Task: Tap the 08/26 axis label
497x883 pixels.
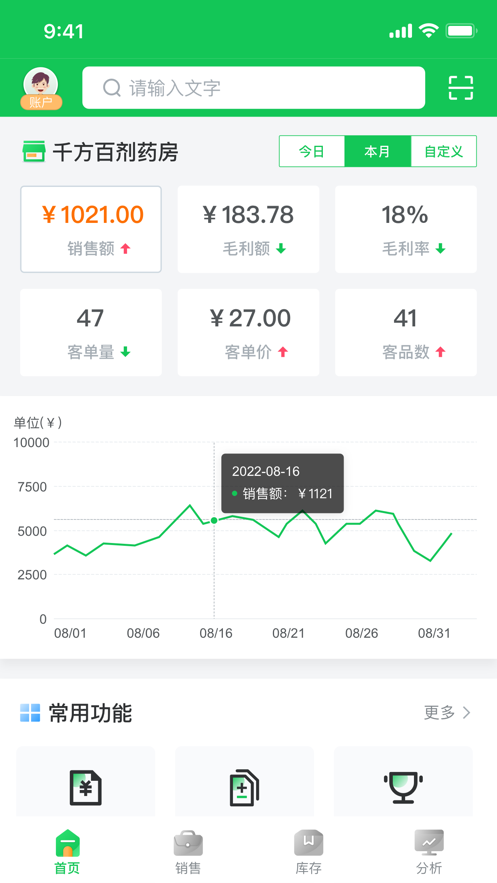Action: [361, 634]
